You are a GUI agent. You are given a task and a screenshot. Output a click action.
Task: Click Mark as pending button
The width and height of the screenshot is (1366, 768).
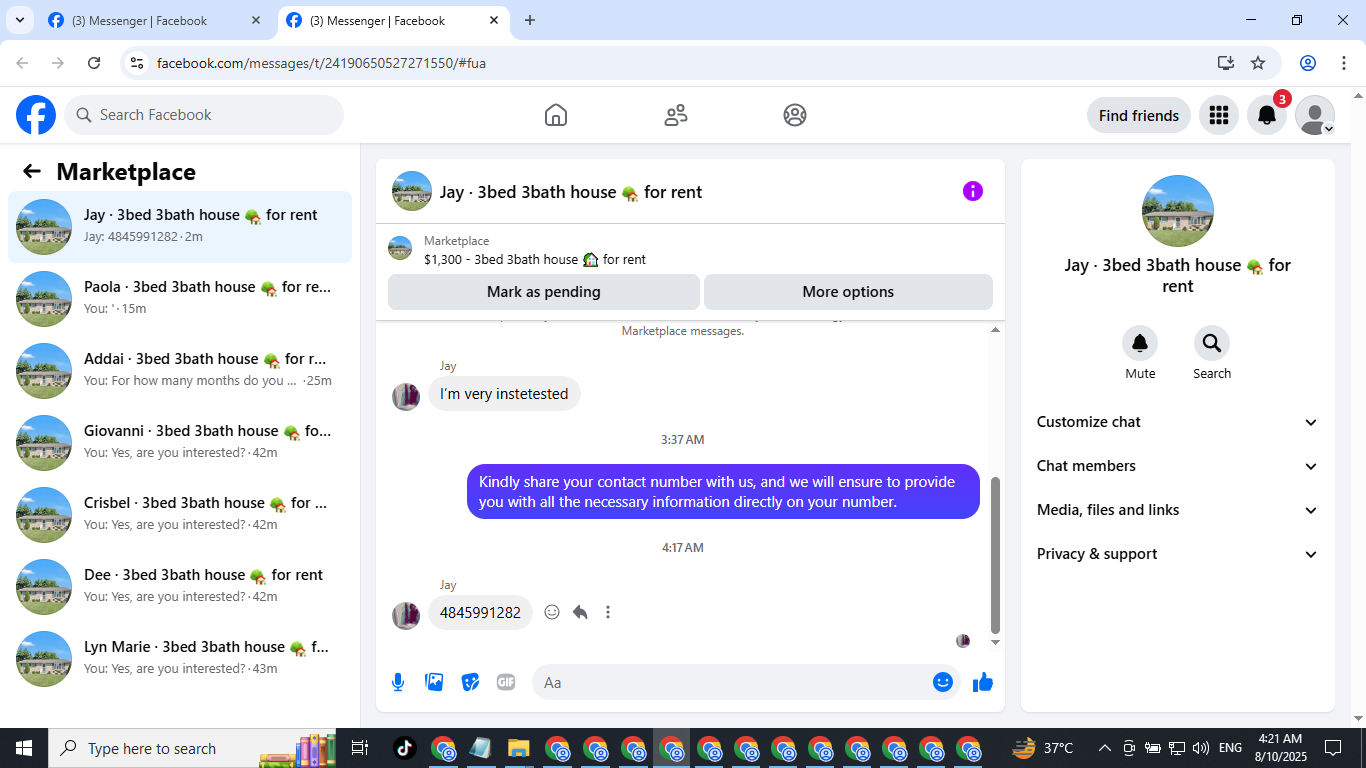tap(544, 292)
